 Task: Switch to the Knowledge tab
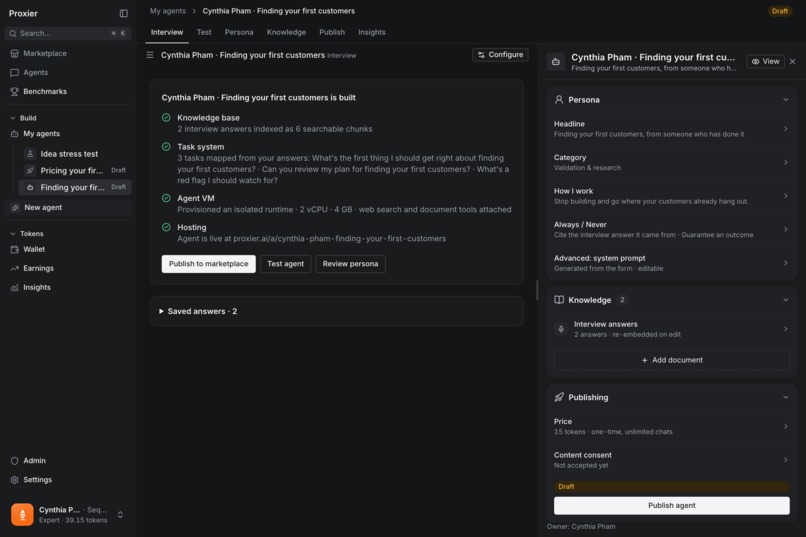[286, 32]
